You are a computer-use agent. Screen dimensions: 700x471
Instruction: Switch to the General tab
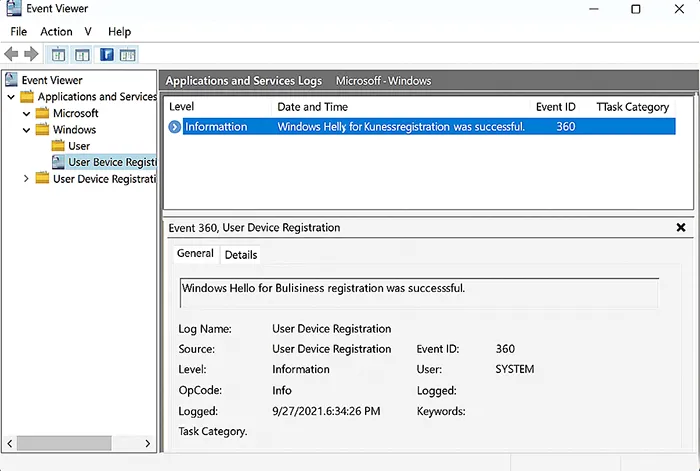pyautogui.click(x=195, y=254)
